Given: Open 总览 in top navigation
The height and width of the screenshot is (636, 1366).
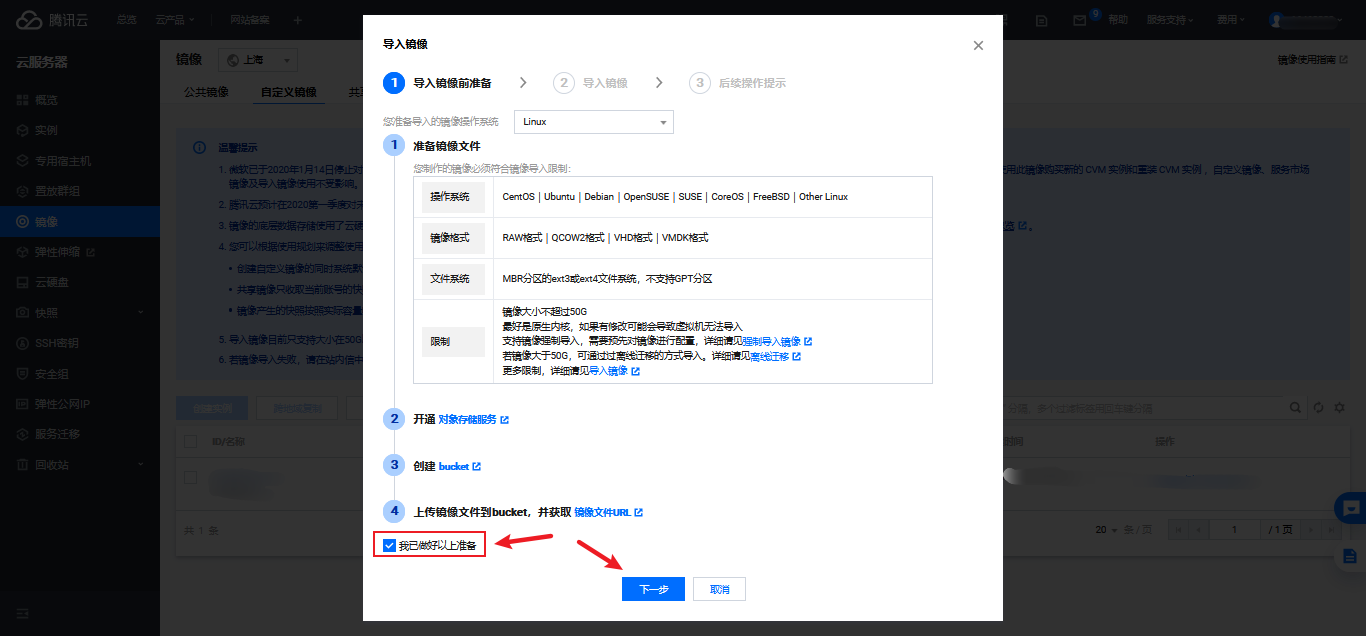Looking at the screenshot, I should (126, 20).
